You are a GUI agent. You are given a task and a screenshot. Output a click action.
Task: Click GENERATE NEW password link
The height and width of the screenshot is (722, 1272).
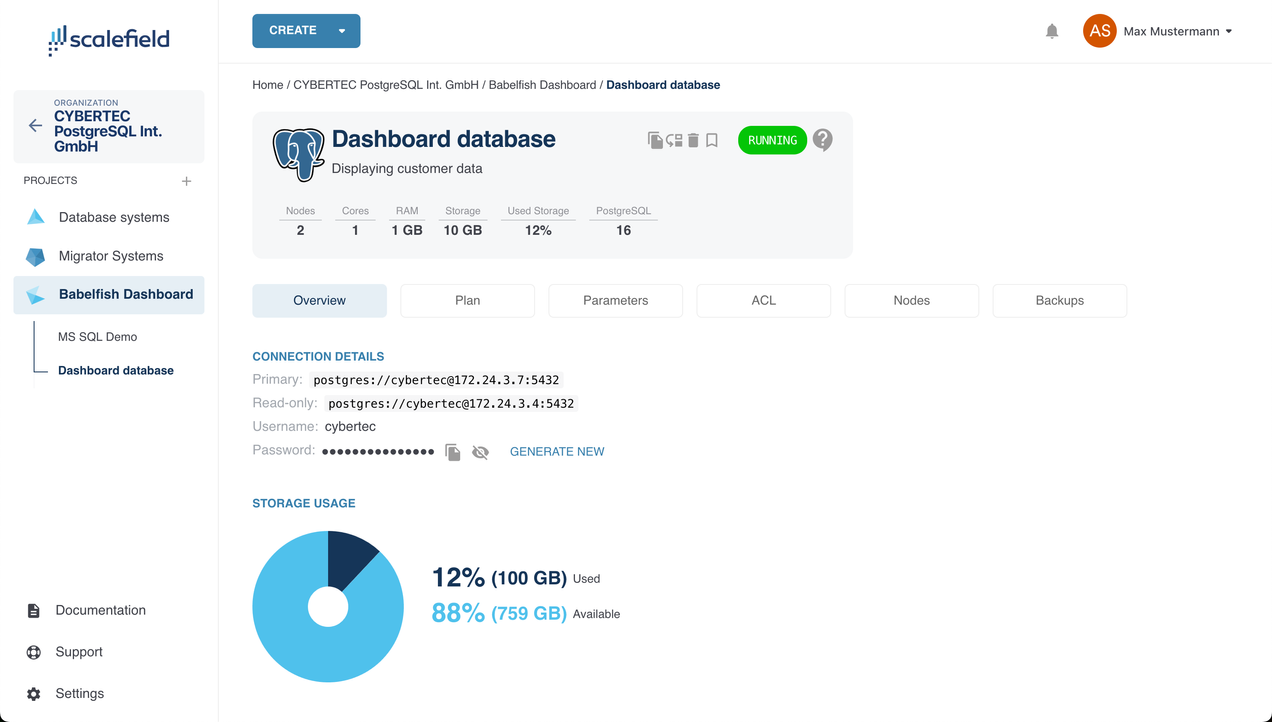tap(557, 452)
